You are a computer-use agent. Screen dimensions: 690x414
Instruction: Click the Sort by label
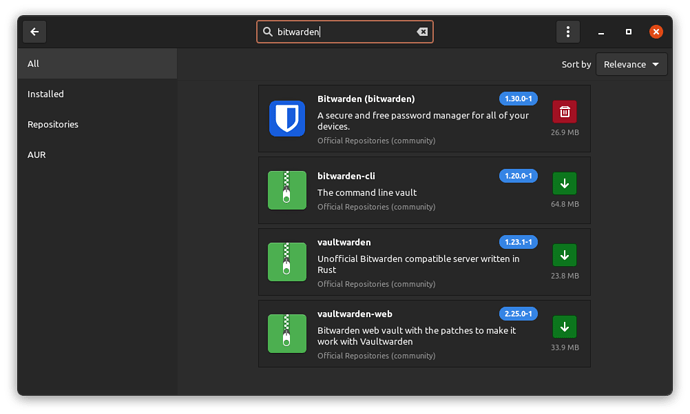pos(576,65)
